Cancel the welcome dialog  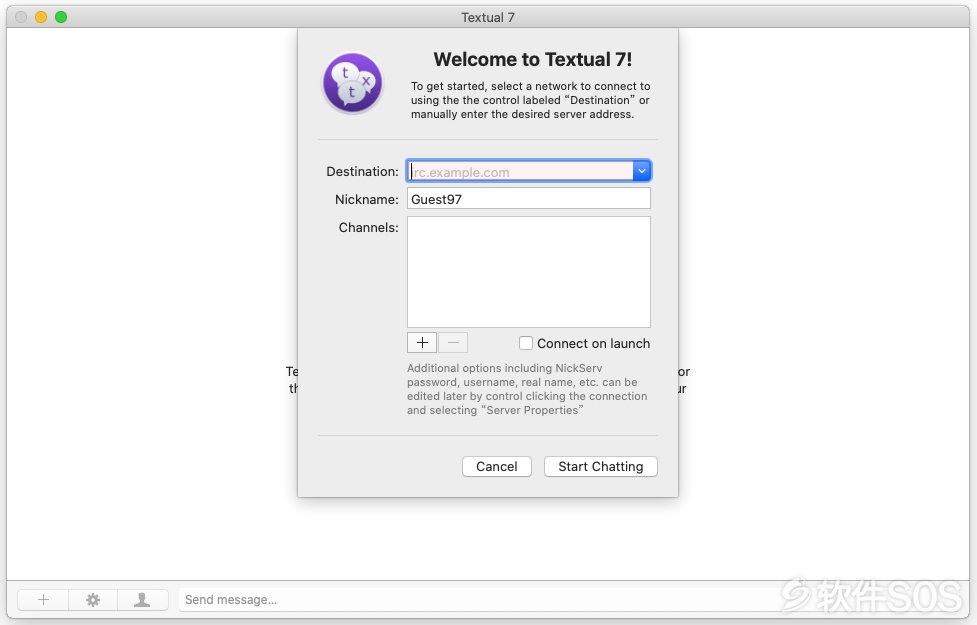point(497,467)
